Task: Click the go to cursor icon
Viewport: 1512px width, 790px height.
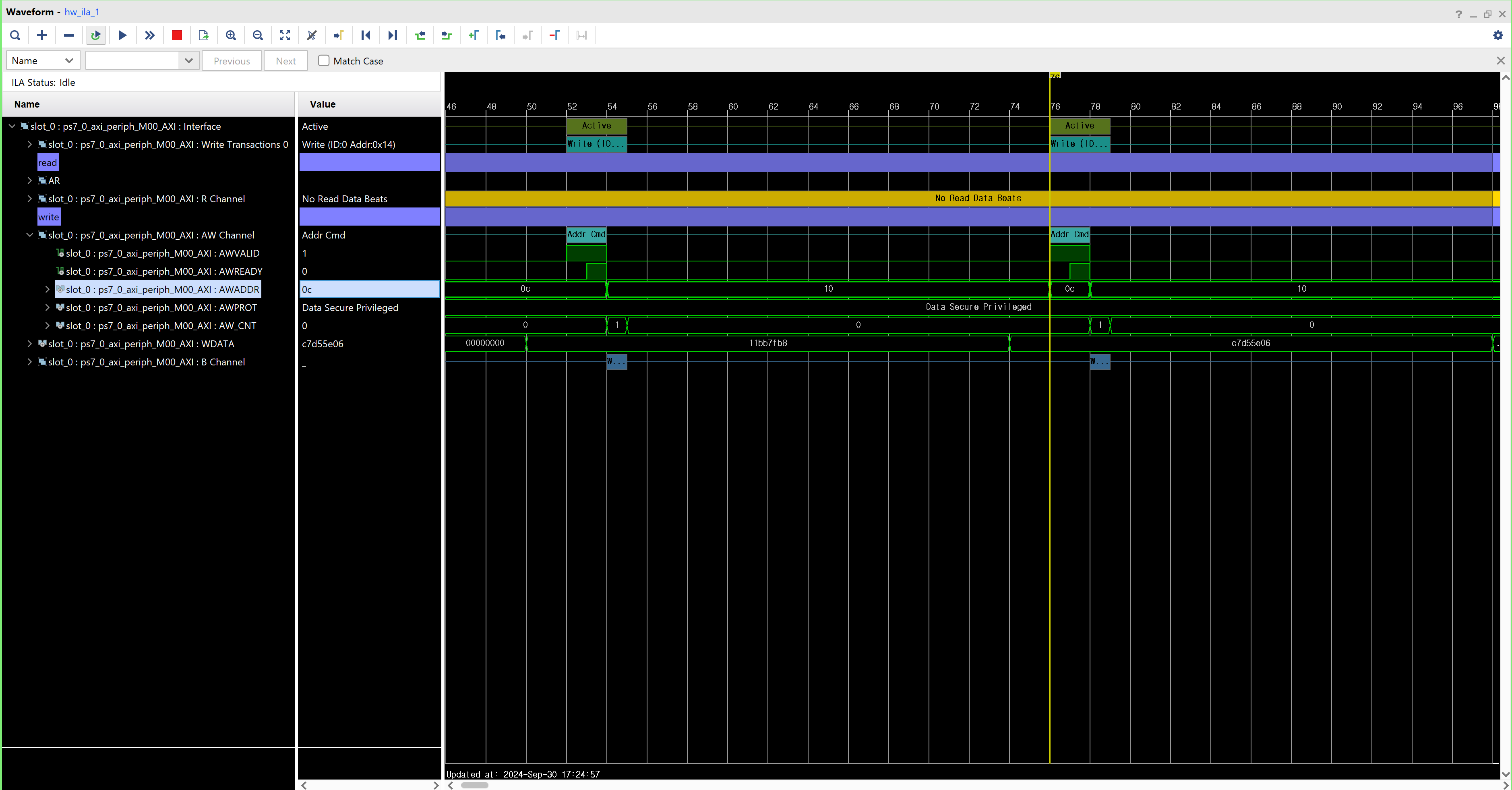Action: 339,35
